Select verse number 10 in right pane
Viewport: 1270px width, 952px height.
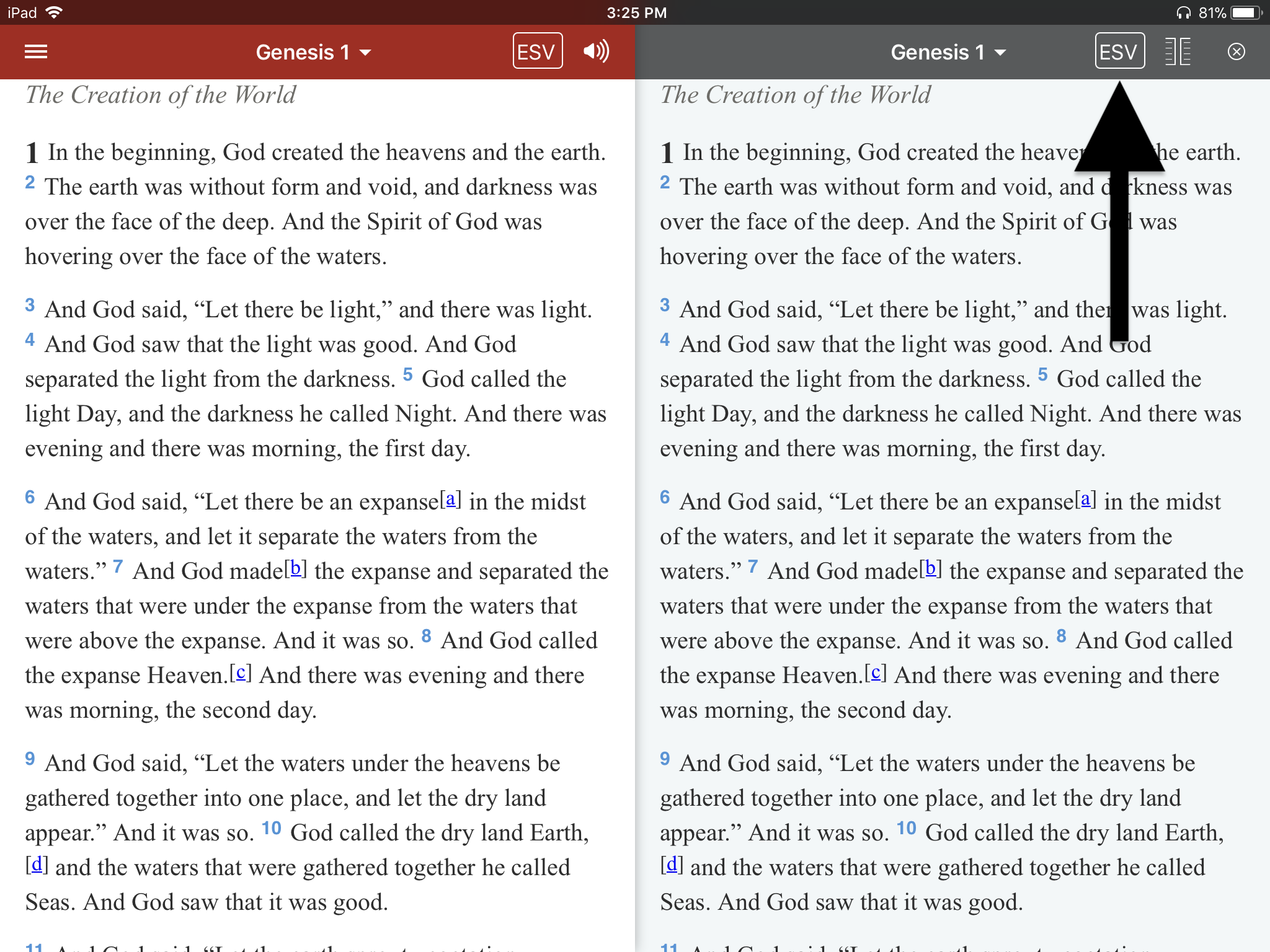[x=907, y=828]
